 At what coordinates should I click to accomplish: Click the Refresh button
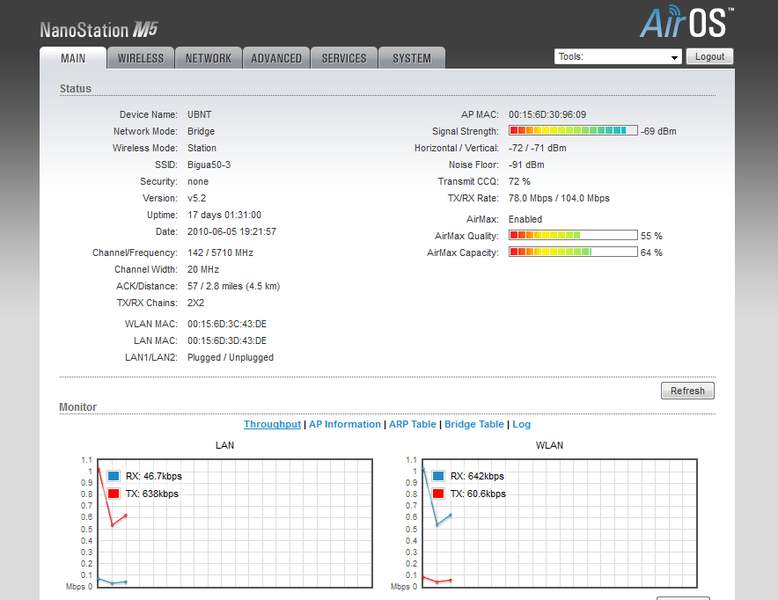coord(688,391)
